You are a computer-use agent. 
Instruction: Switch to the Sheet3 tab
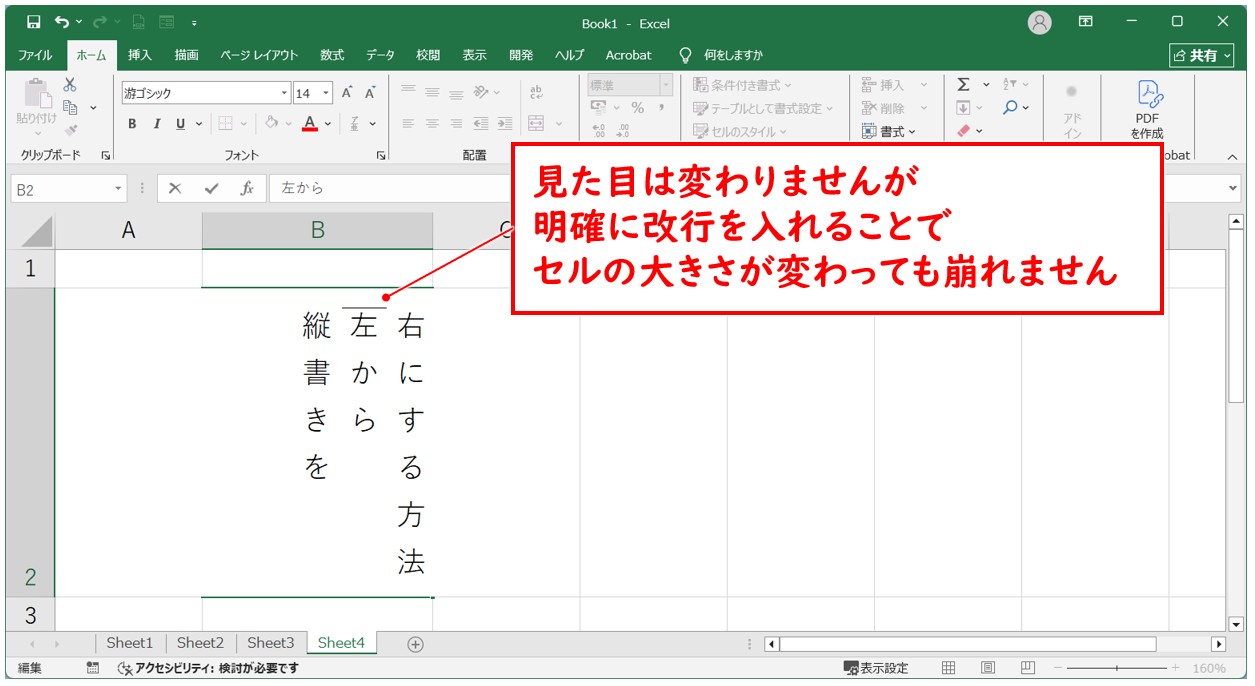pos(271,643)
